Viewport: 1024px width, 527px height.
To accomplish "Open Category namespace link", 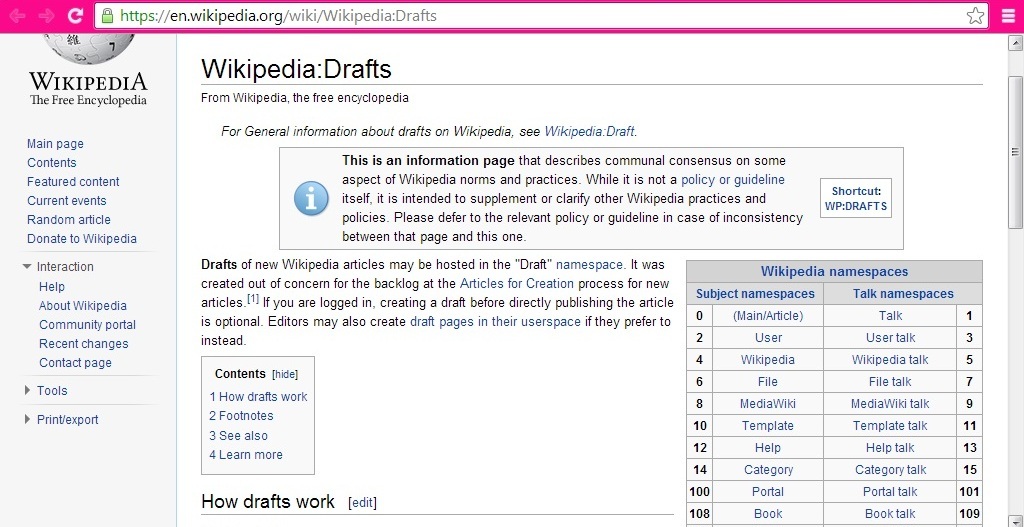I will pos(769,470).
